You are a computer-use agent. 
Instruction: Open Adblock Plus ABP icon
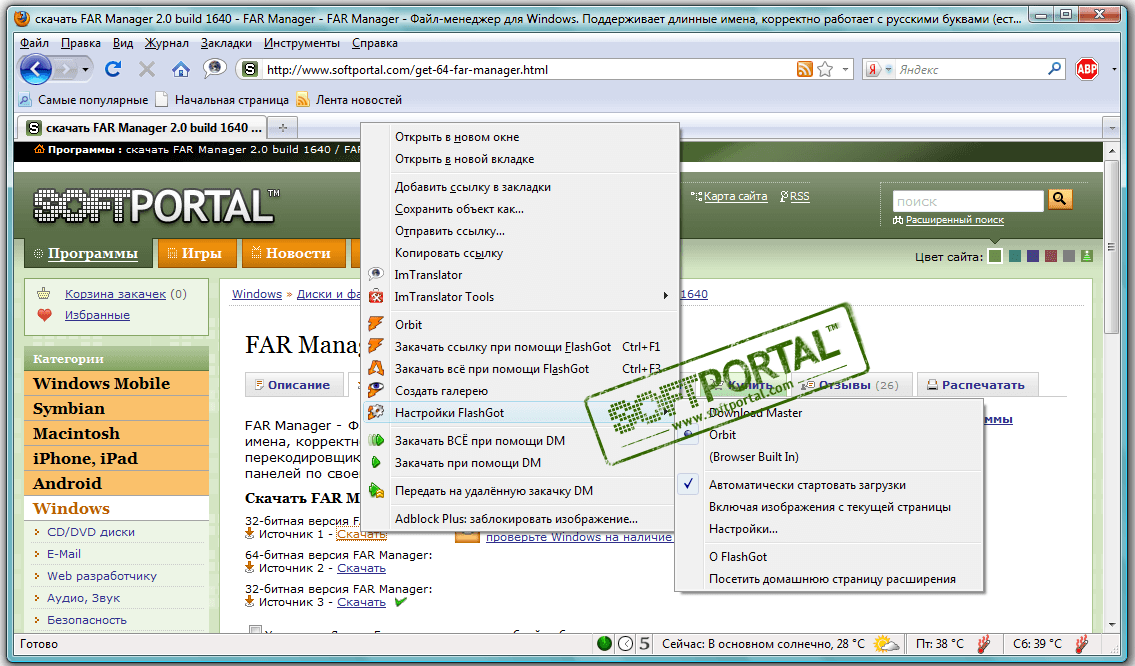click(1087, 69)
